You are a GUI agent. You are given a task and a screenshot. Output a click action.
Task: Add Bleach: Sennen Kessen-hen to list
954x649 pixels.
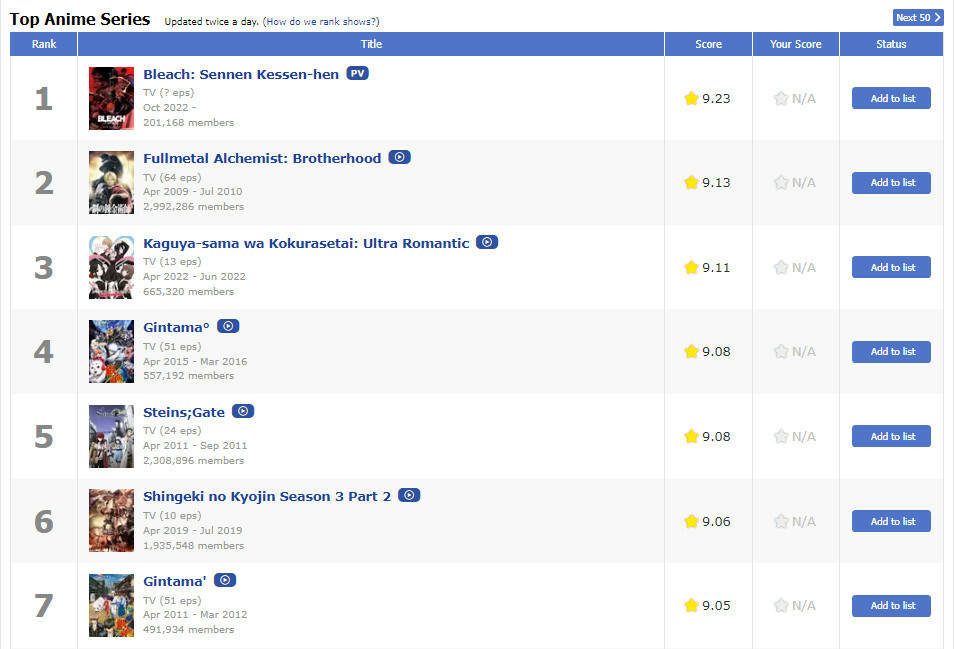pos(891,98)
